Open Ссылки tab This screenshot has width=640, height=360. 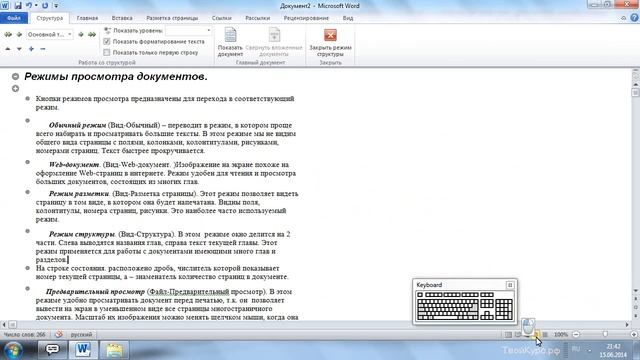[222, 18]
